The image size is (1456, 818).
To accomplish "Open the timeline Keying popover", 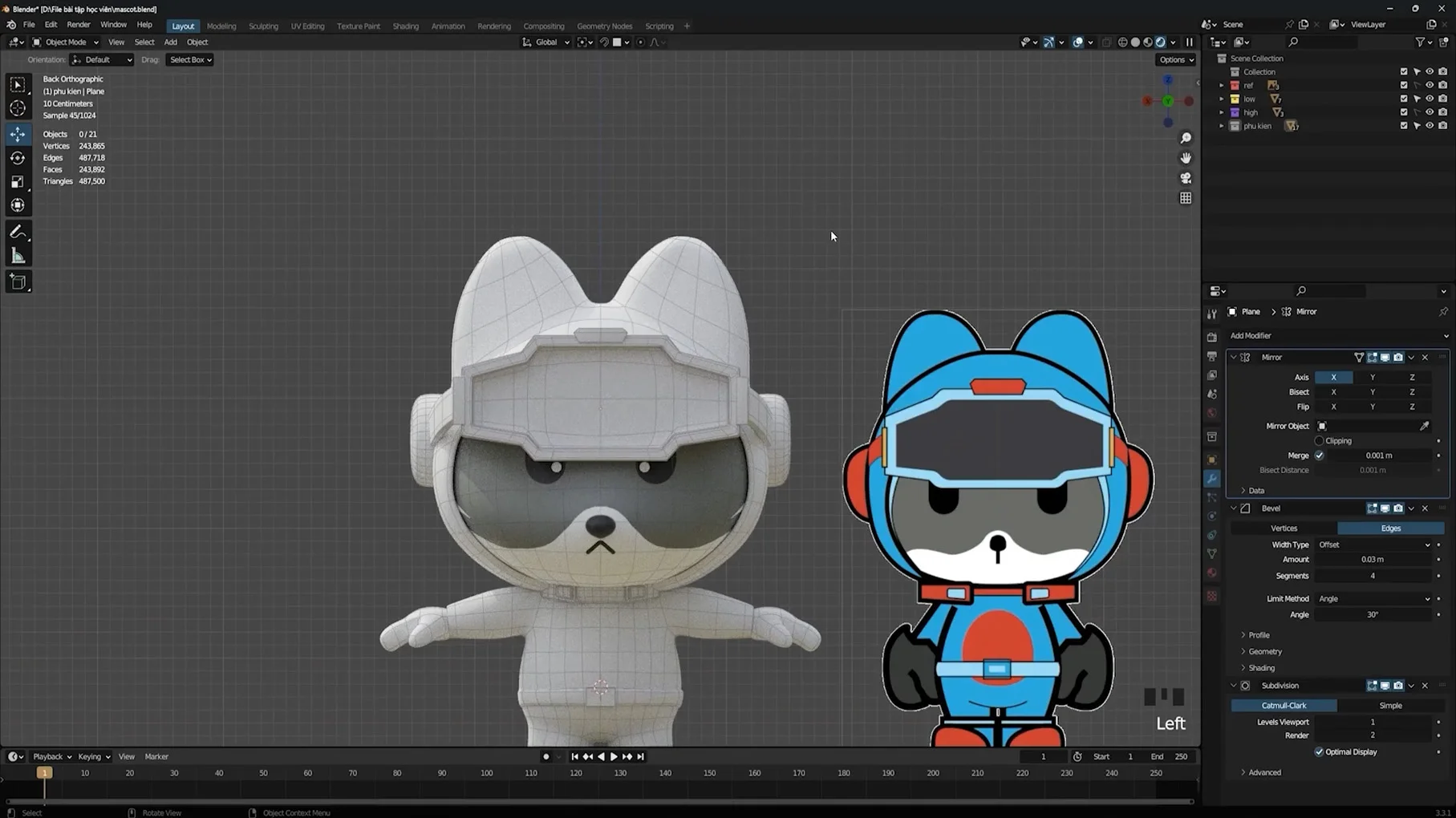I will pyautogui.click(x=94, y=756).
